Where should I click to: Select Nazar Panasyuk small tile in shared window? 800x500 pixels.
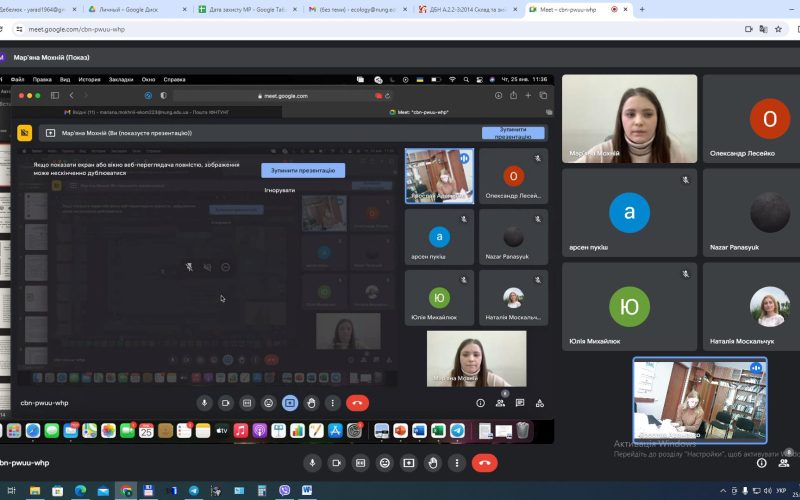point(513,237)
